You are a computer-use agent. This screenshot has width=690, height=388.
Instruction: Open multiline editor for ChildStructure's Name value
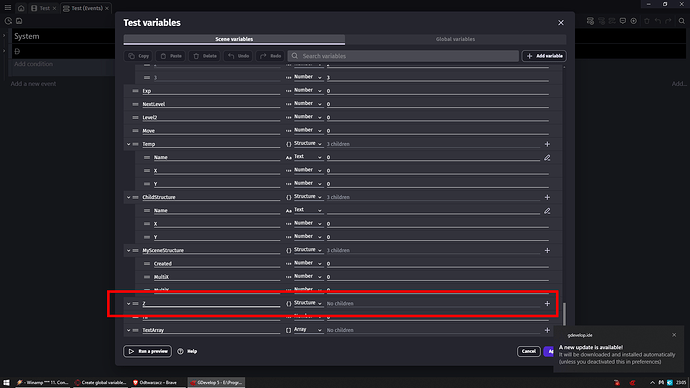click(x=547, y=211)
